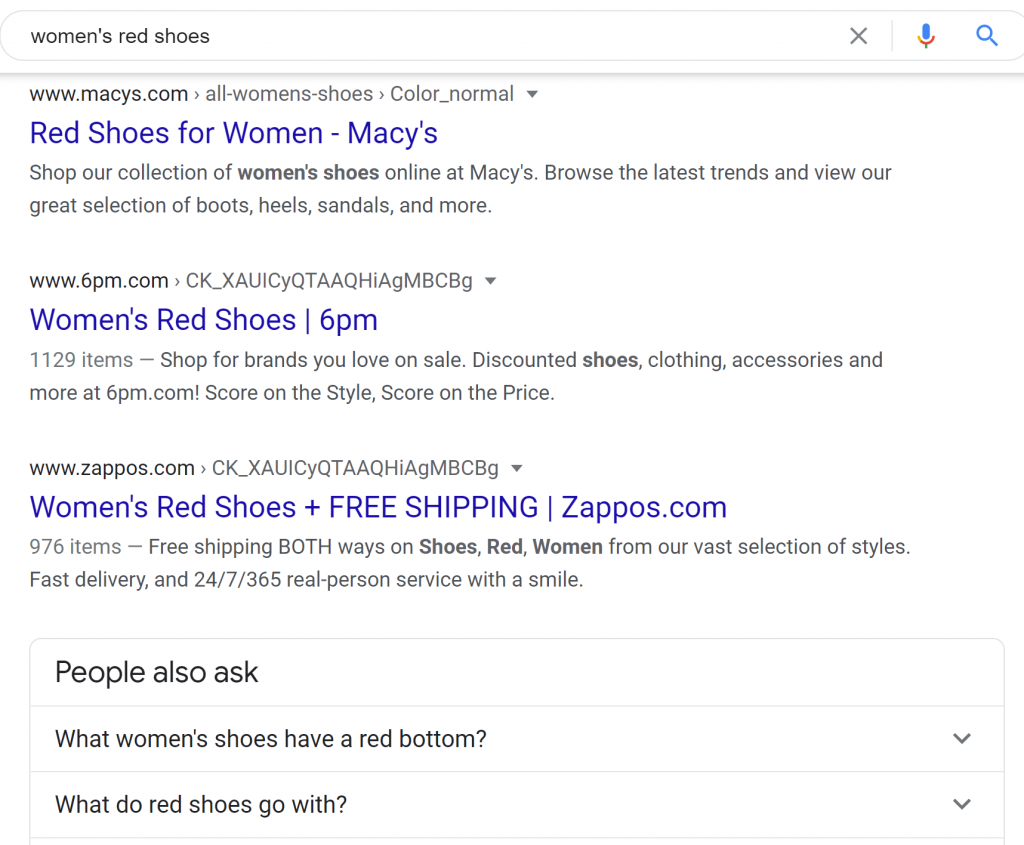Expand 'What women's shoes have a red bottom?'
This screenshot has width=1024, height=845.
tap(517, 739)
